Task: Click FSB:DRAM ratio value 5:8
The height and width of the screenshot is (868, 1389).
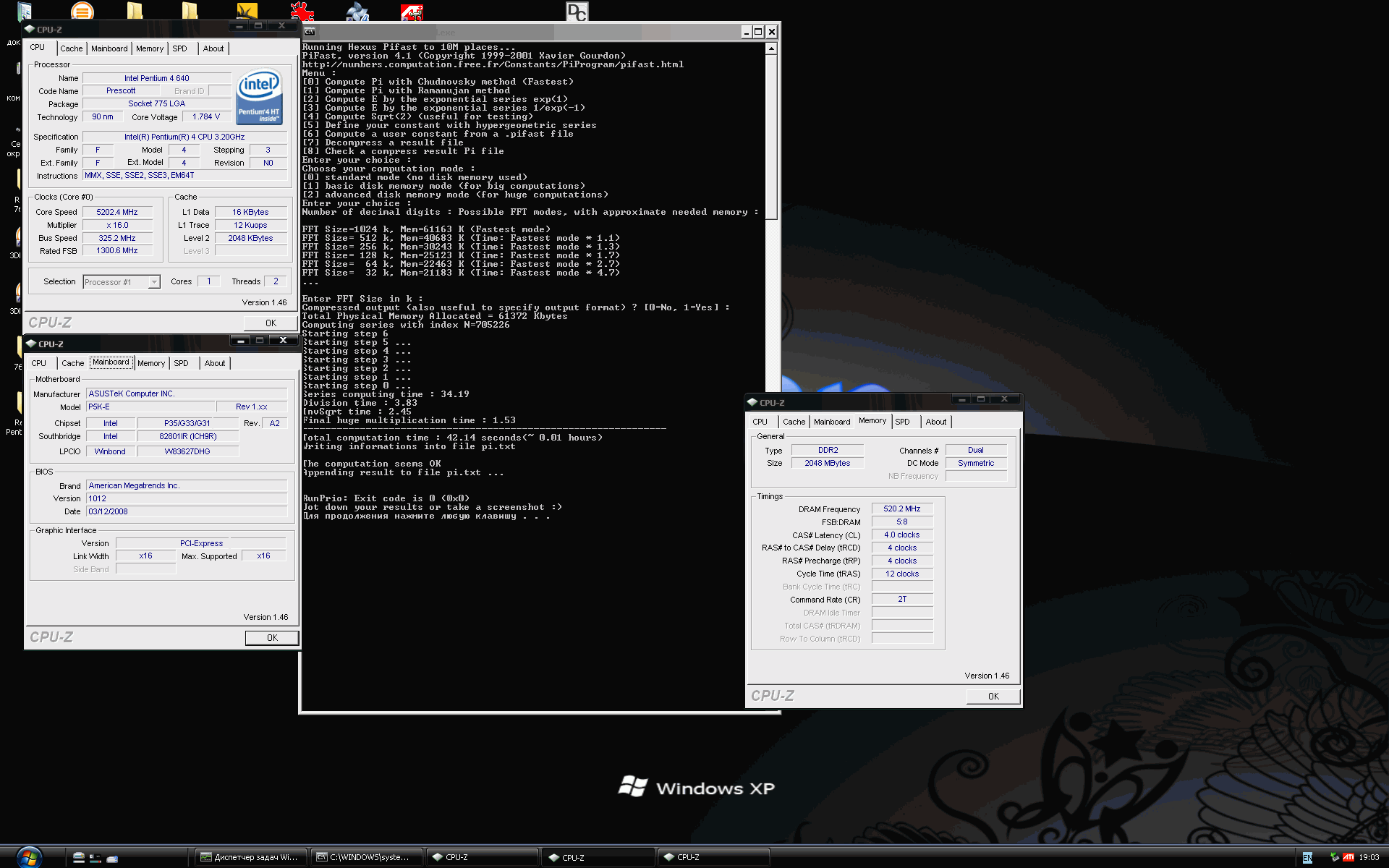Action: [902, 522]
